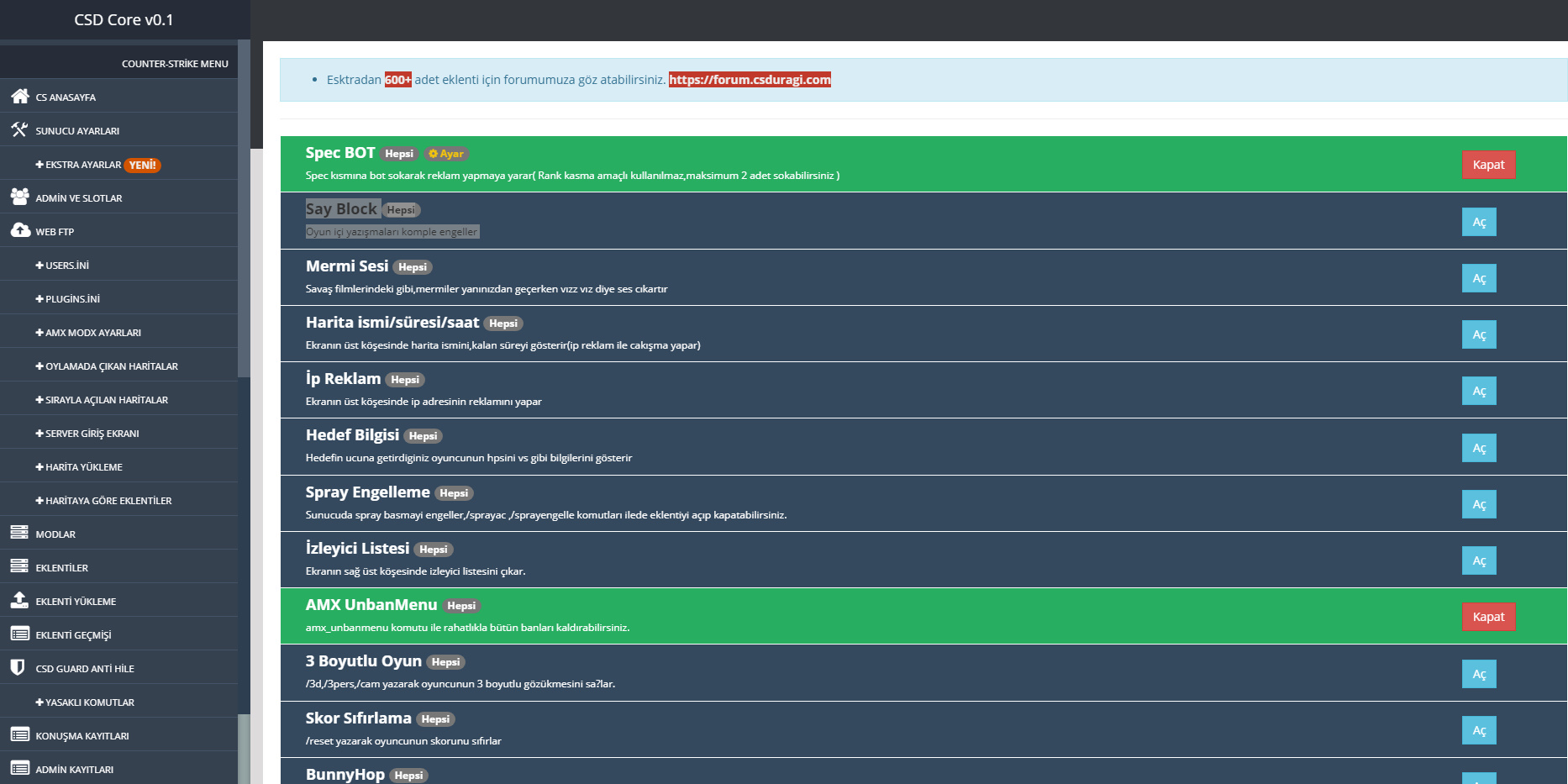This screenshot has height=784, width=1568.
Task: Click Hepsi badge next to AMX UnbanMenu
Action: pos(461,606)
